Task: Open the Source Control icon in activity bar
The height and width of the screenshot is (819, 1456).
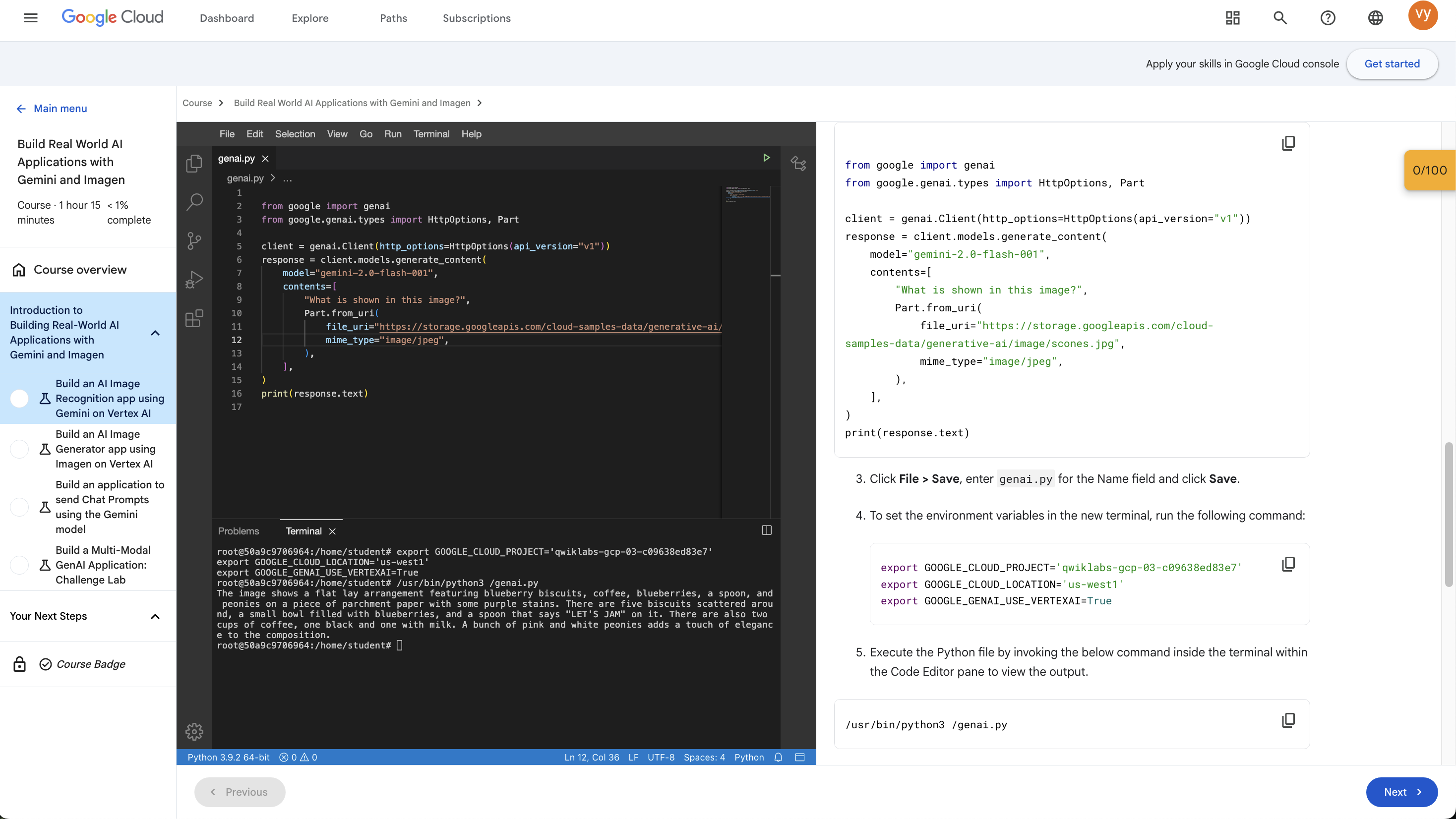Action: click(194, 241)
